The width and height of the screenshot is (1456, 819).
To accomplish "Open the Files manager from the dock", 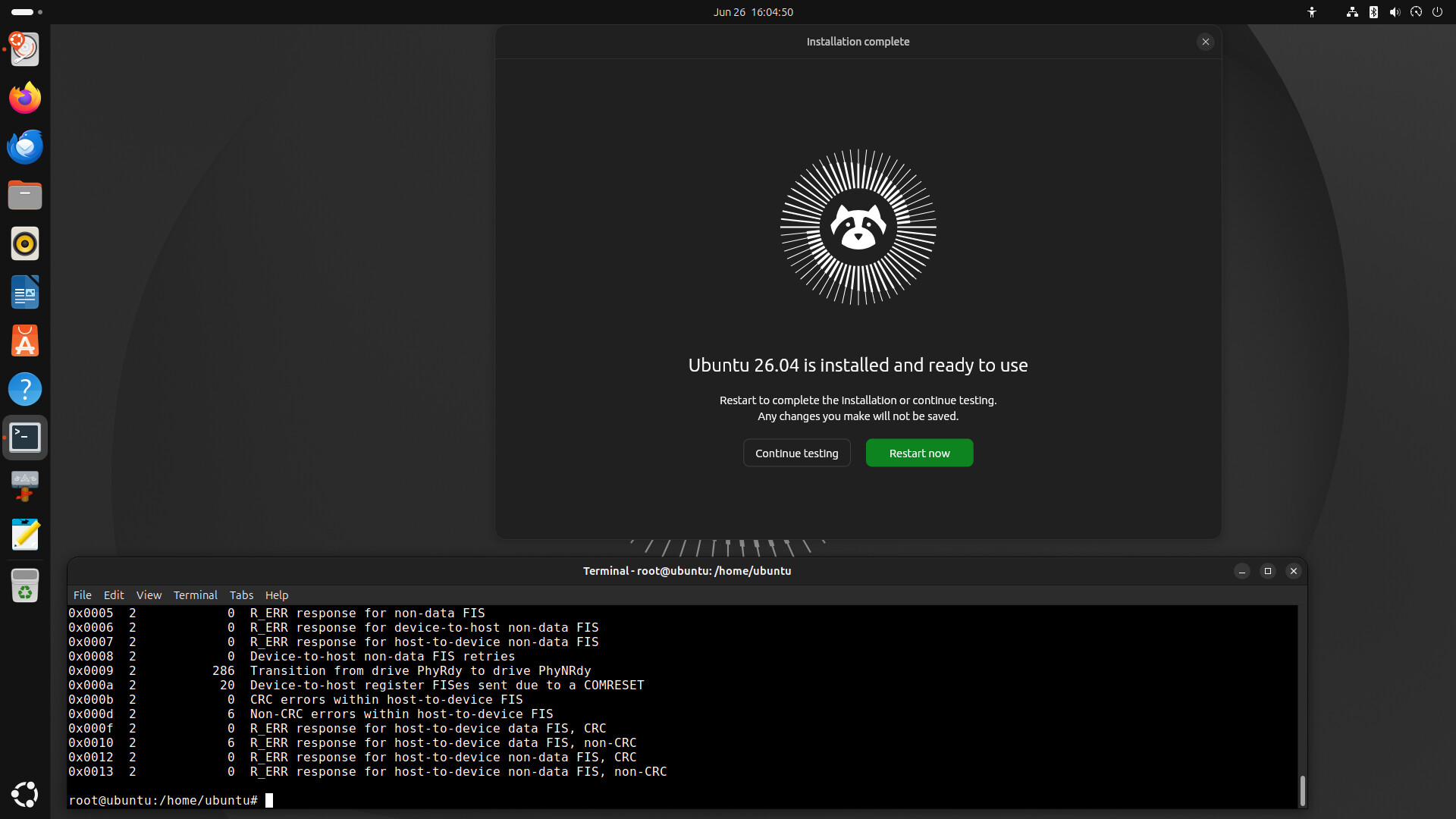I will 25,195.
